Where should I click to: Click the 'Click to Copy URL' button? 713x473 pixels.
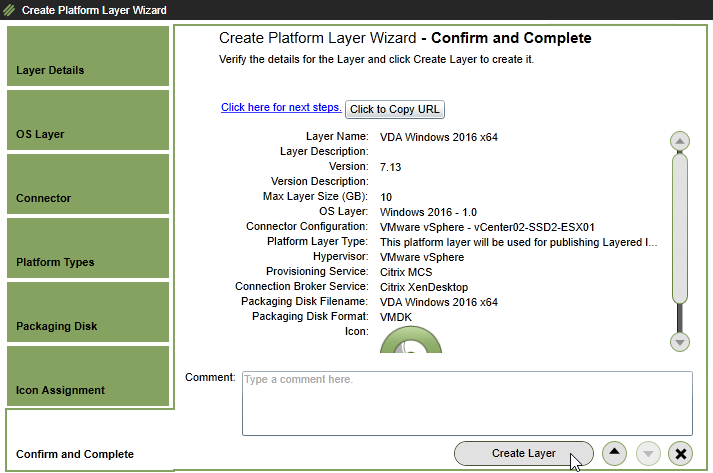(x=395, y=110)
